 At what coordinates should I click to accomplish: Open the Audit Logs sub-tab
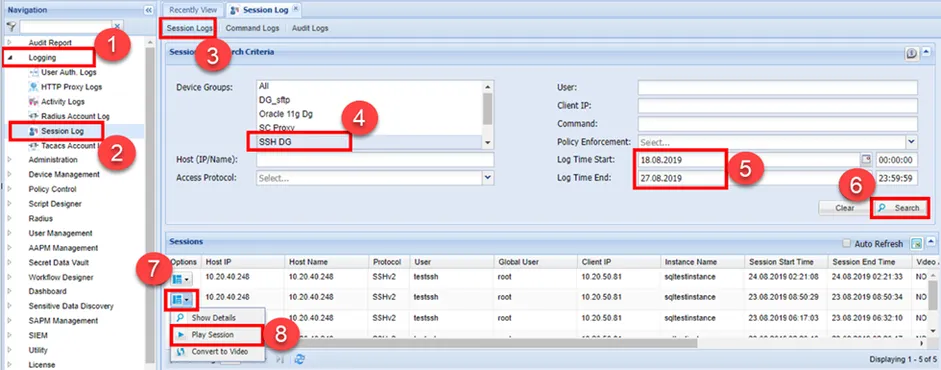(x=310, y=28)
